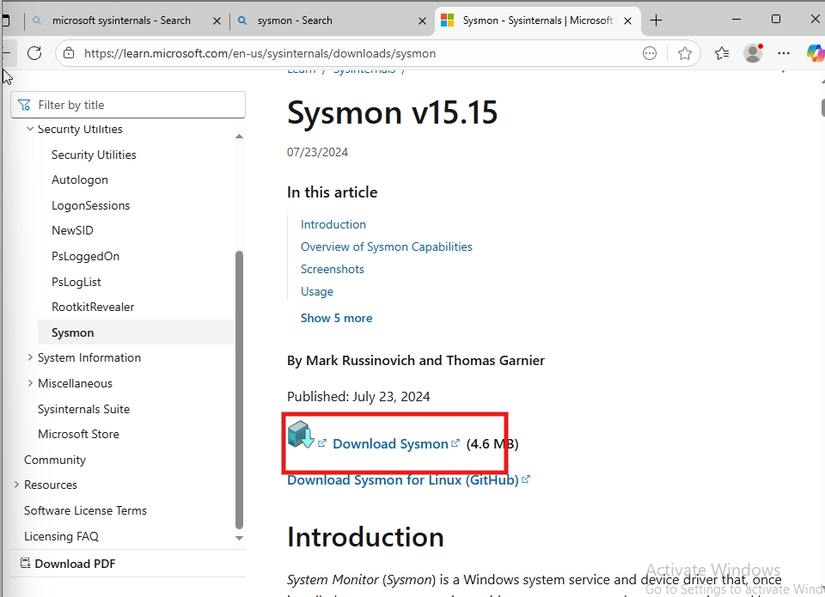Select Sysmon in sidebar
The image size is (825, 597).
click(x=135, y=332)
